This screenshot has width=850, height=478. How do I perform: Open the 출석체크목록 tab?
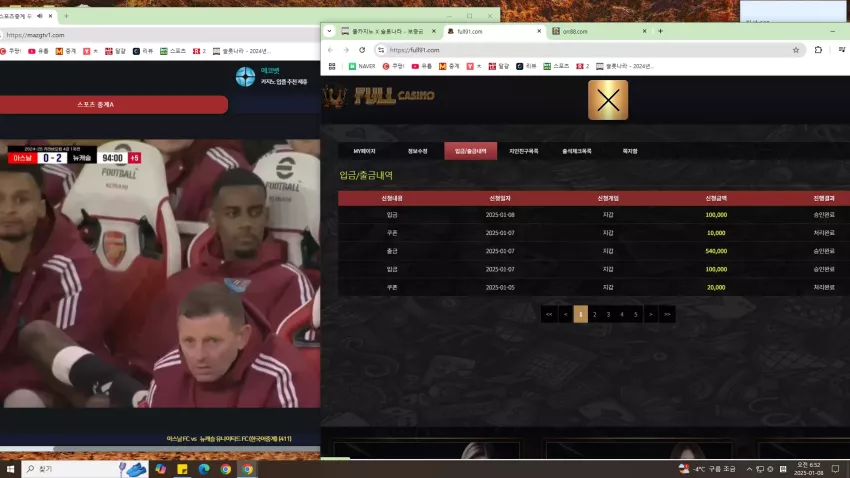(x=577, y=151)
